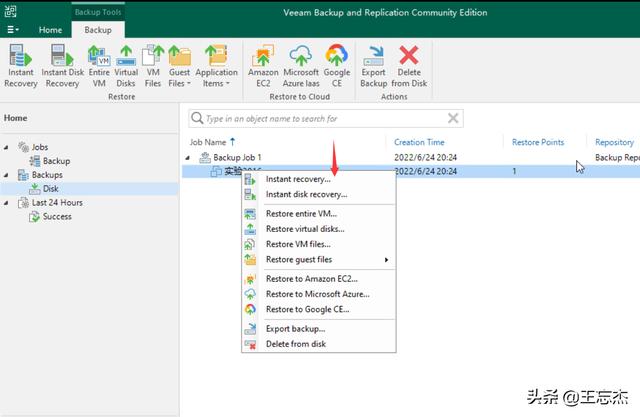Click the Home heading in navigation pane
The image size is (640, 417).
[x=16, y=118]
